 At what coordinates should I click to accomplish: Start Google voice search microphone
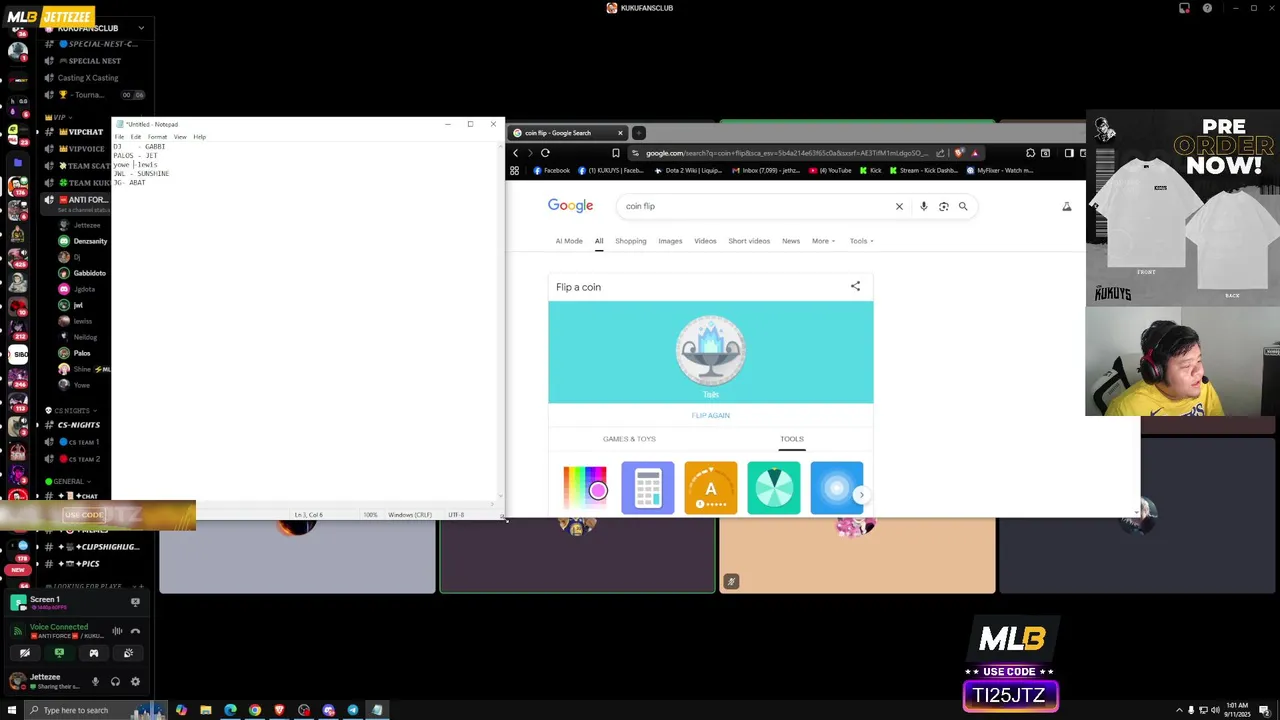[923, 206]
